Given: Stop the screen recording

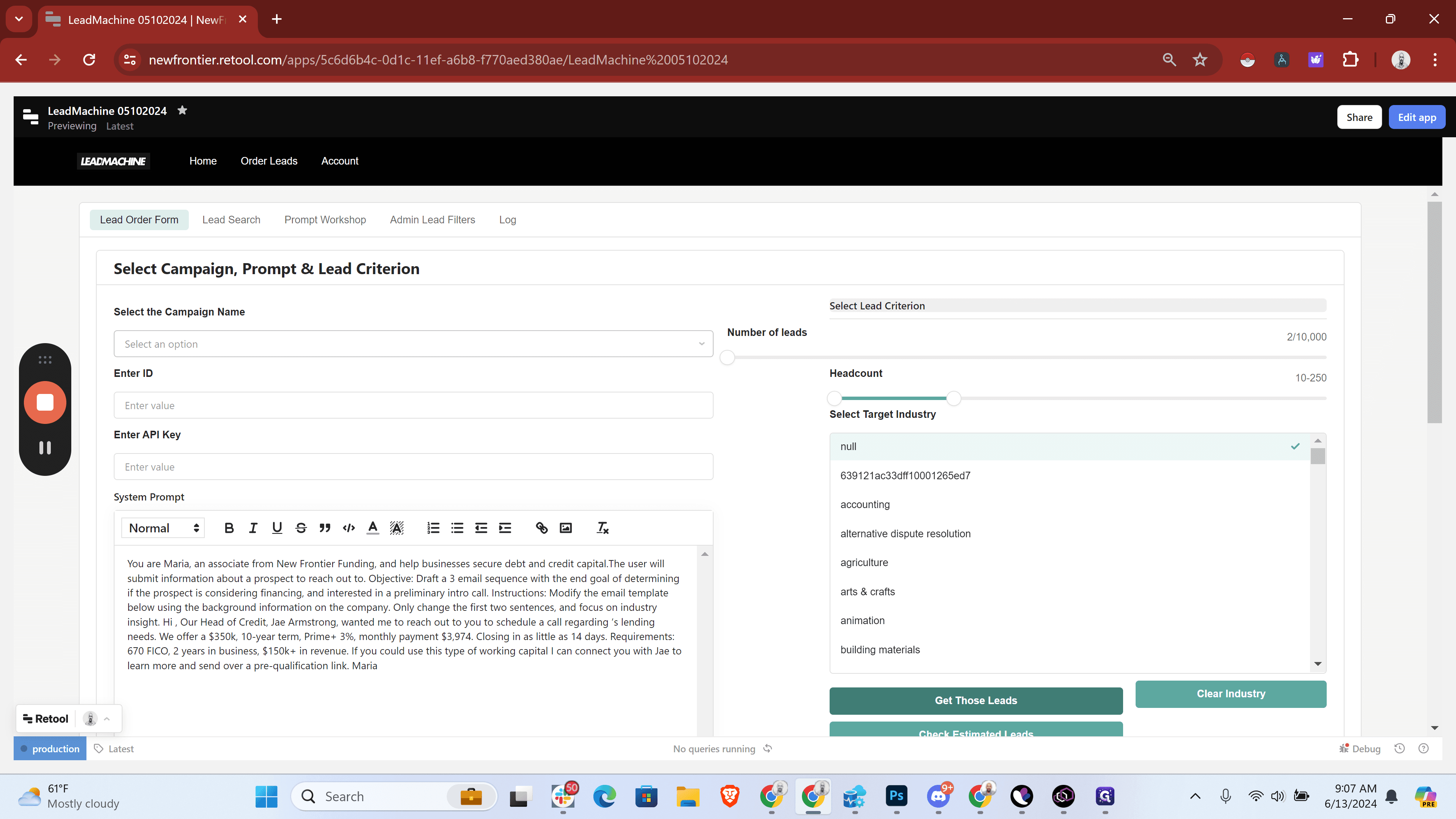Looking at the screenshot, I should 45,402.
